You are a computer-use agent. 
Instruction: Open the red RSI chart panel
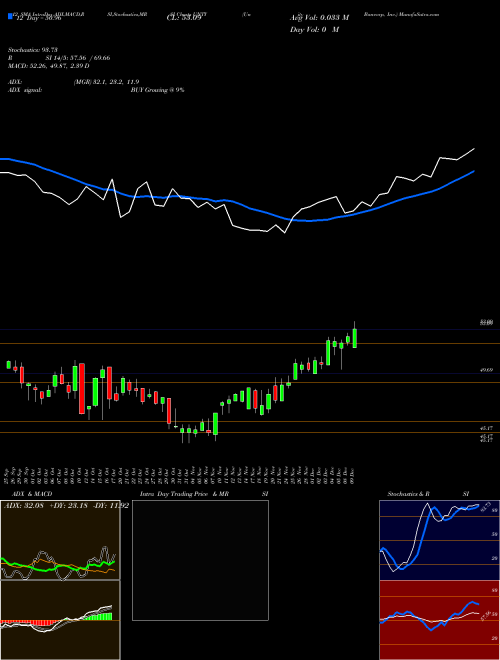[x=439, y=620]
